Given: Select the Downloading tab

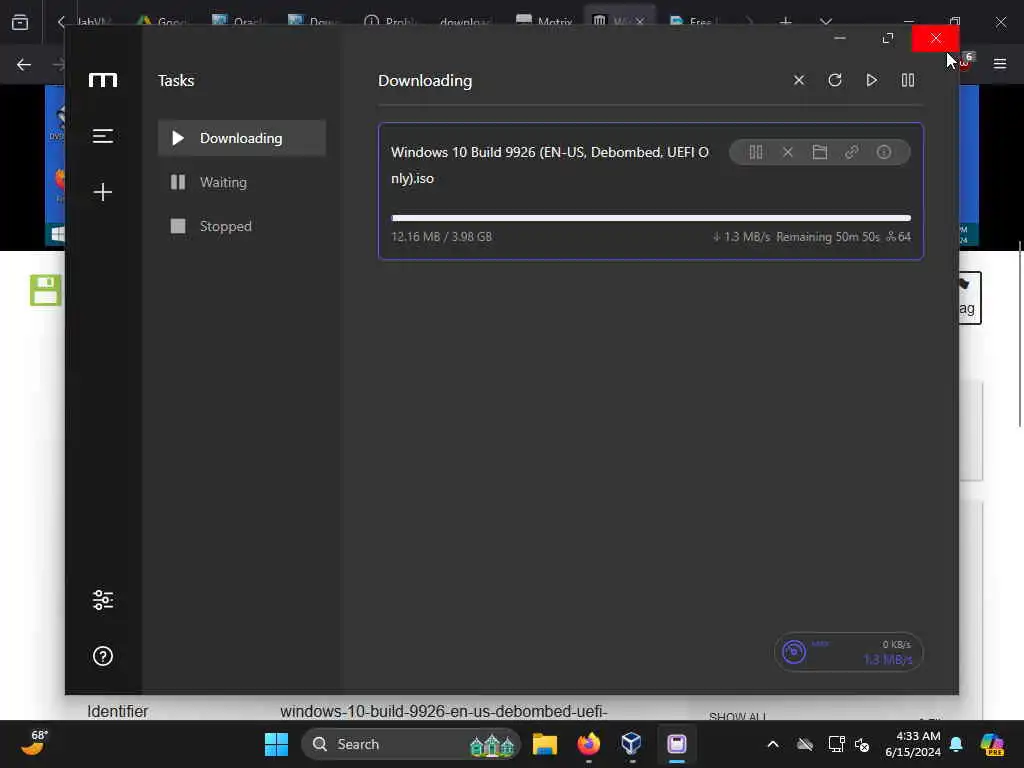Looking at the screenshot, I should [242, 138].
